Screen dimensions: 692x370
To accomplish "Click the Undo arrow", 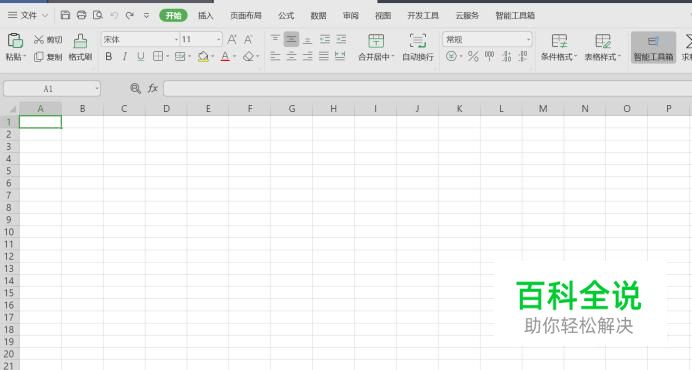I will (x=114, y=15).
